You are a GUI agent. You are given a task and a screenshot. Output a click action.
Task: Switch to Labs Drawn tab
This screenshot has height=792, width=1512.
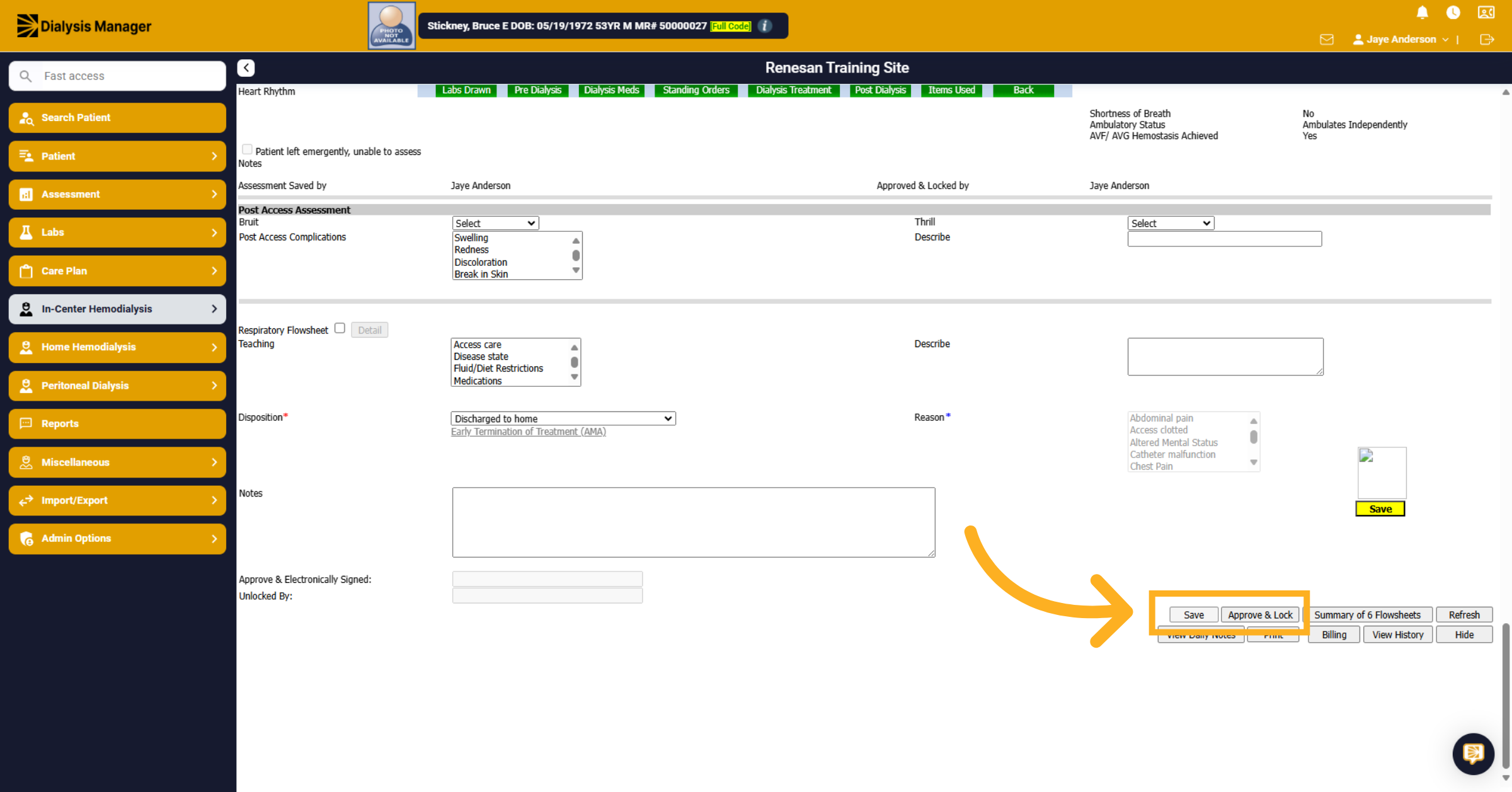pyautogui.click(x=466, y=90)
